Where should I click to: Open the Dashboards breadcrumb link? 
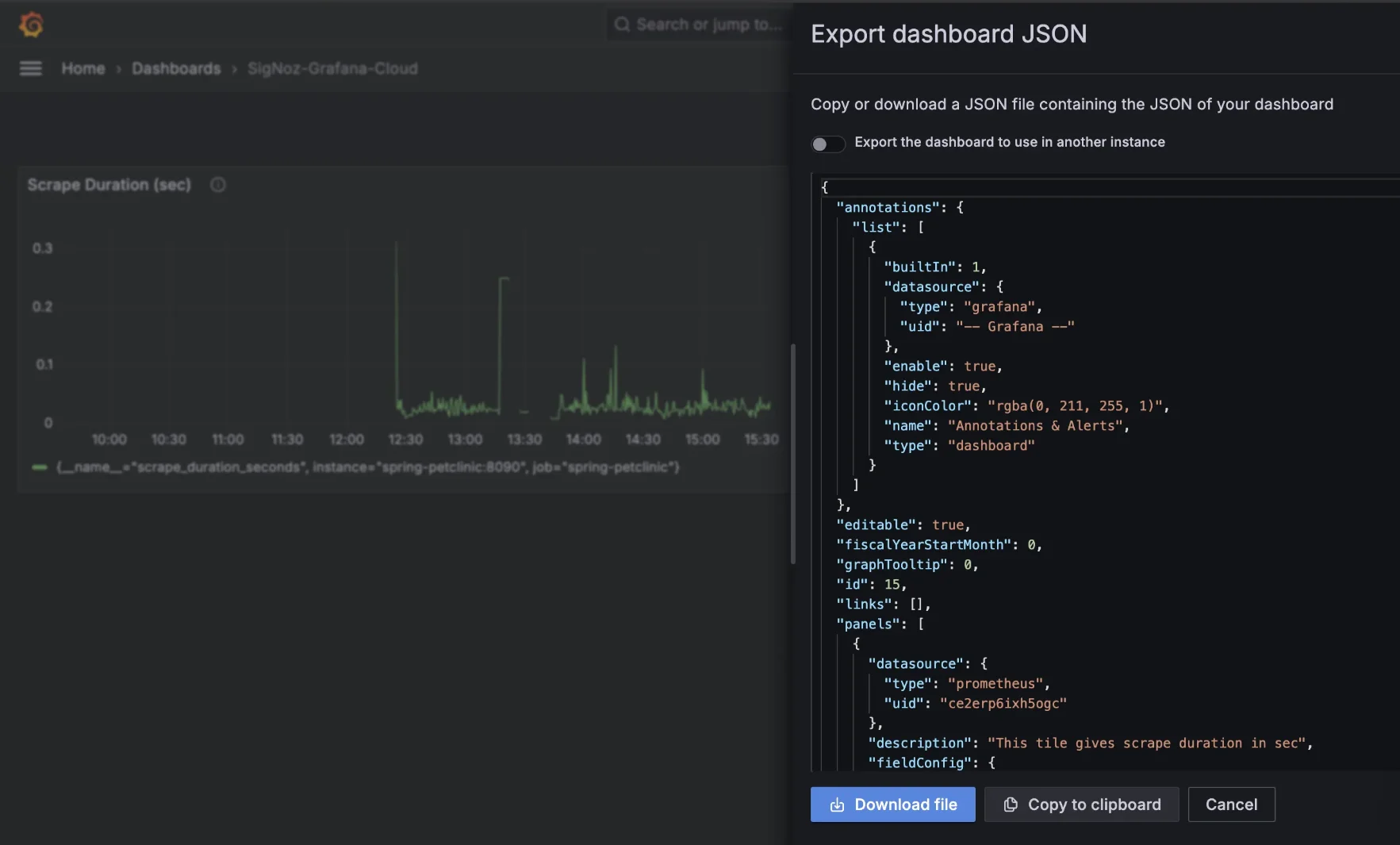tap(176, 69)
